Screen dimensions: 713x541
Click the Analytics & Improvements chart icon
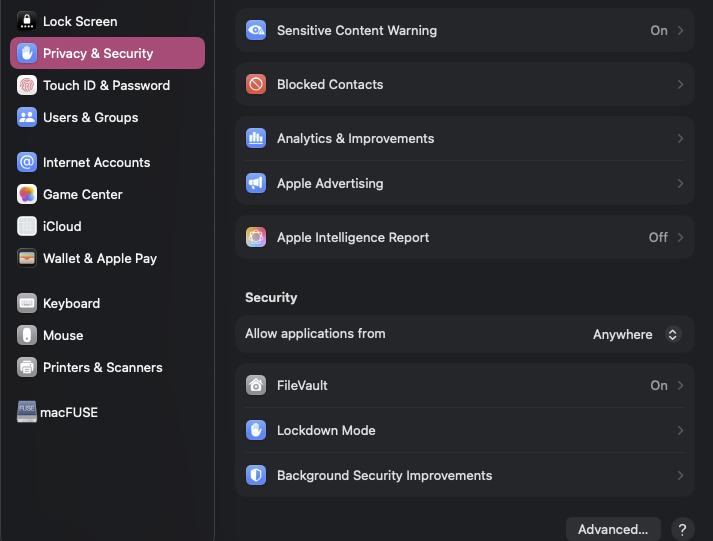tap(256, 138)
